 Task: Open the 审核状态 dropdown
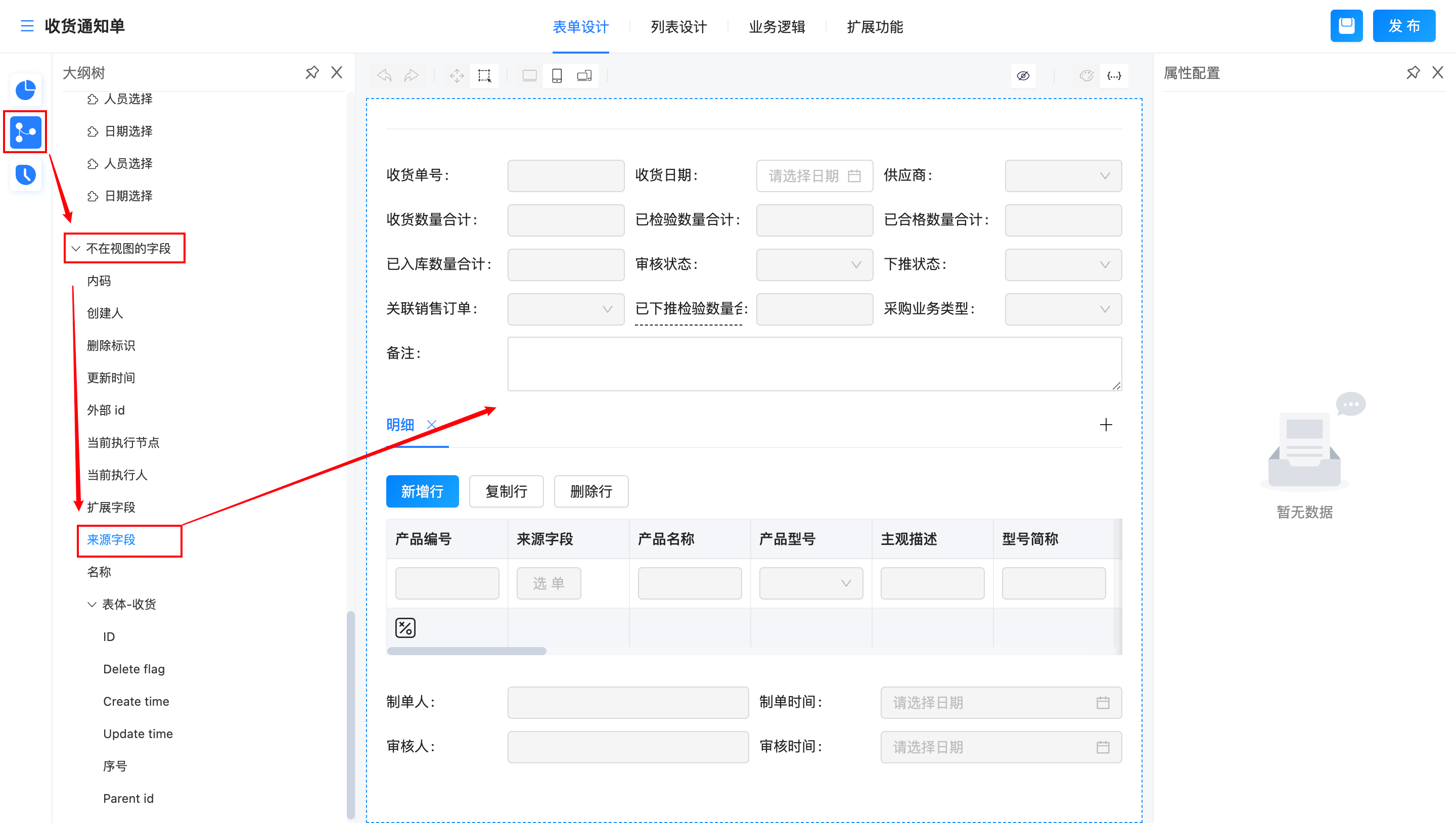pyautogui.click(x=814, y=264)
